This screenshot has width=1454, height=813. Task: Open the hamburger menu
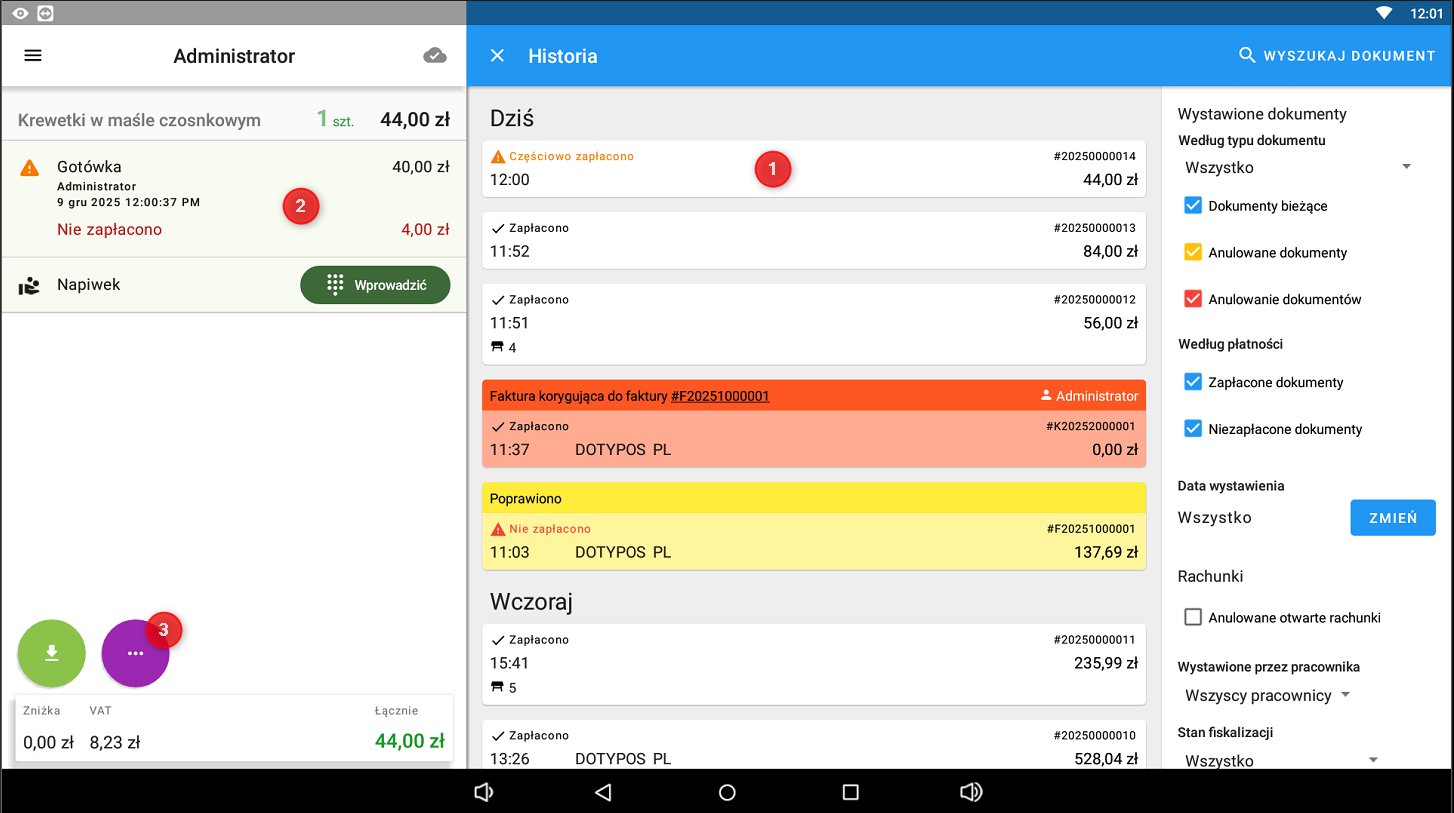click(33, 56)
